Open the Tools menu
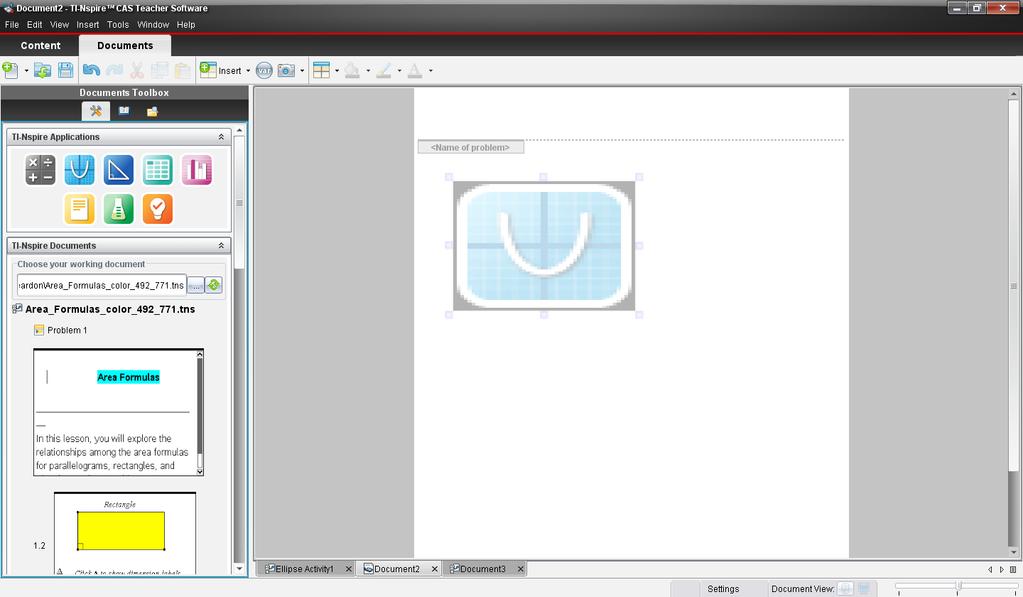Image resolution: width=1023 pixels, height=597 pixels. point(118,25)
